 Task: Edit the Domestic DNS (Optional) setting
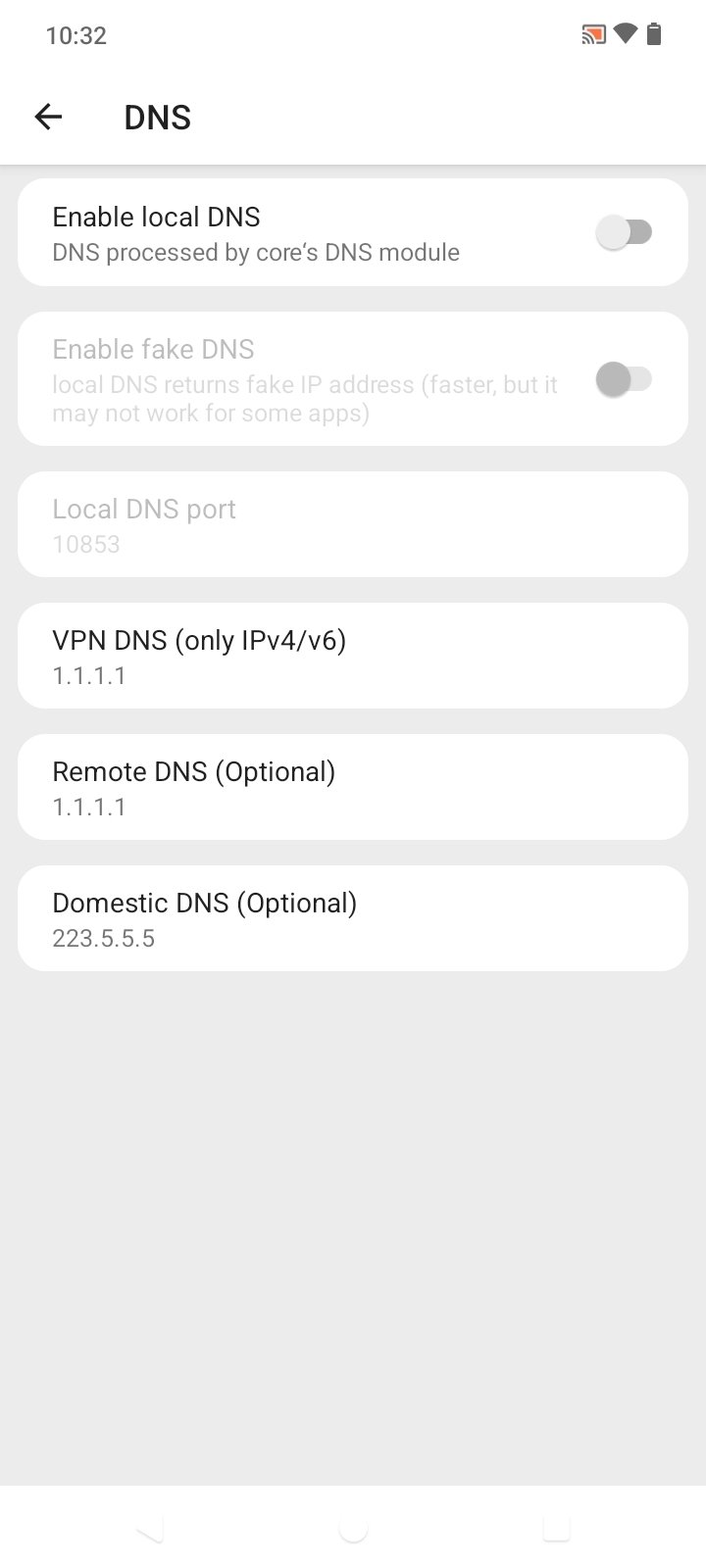point(353,919)
